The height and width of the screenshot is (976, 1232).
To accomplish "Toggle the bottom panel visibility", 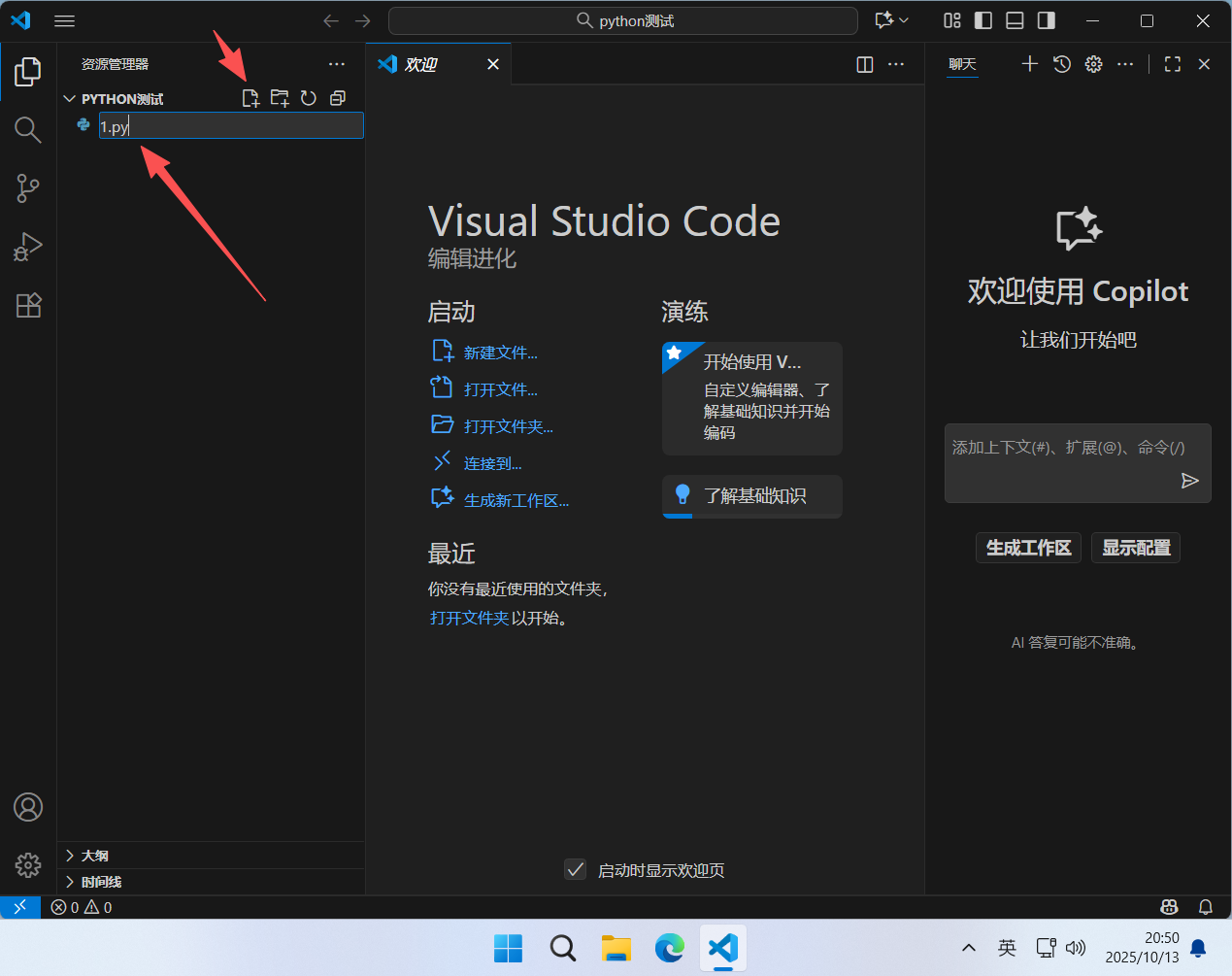I will tap(1015, 20).
